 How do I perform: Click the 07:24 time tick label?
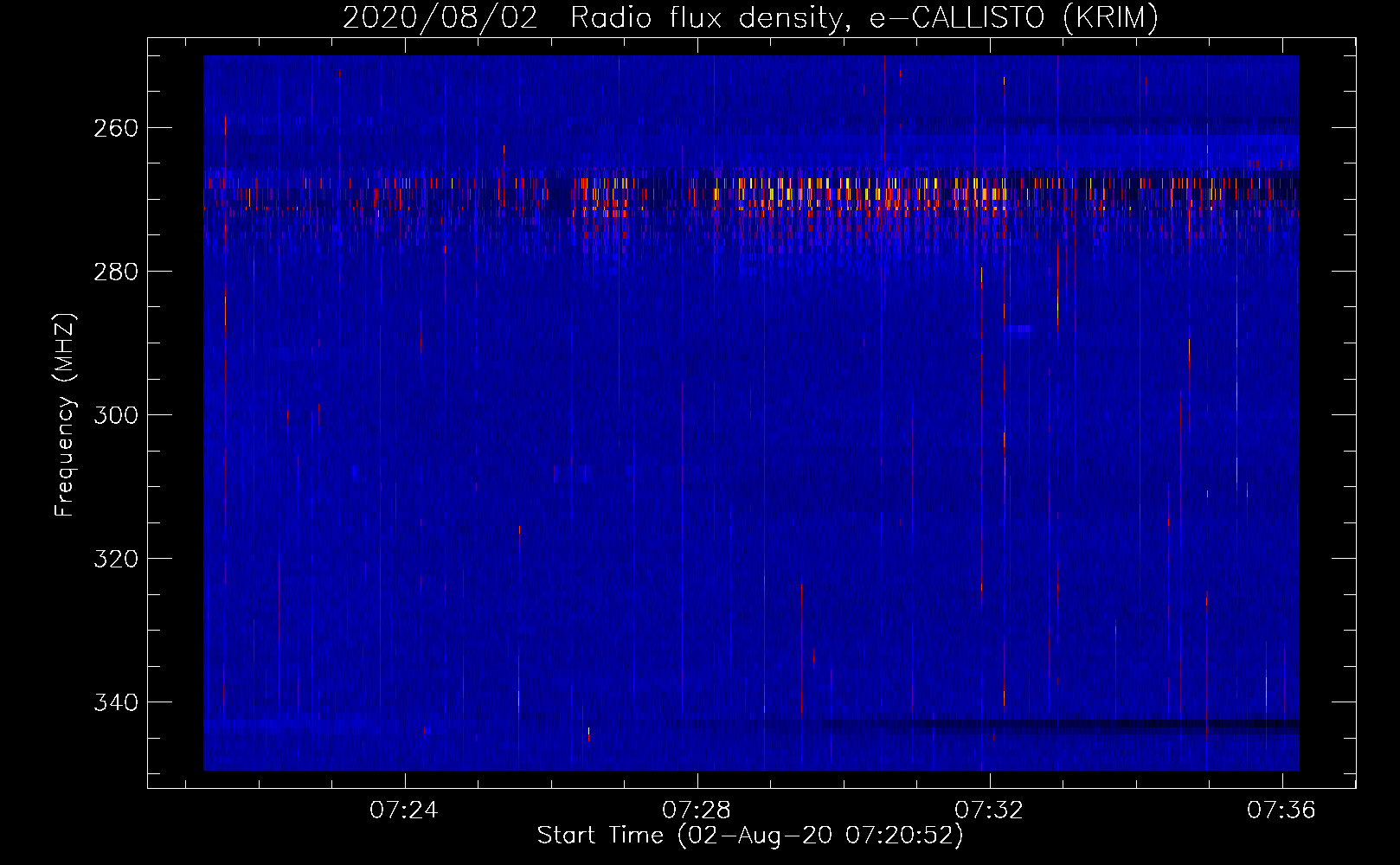404,811
